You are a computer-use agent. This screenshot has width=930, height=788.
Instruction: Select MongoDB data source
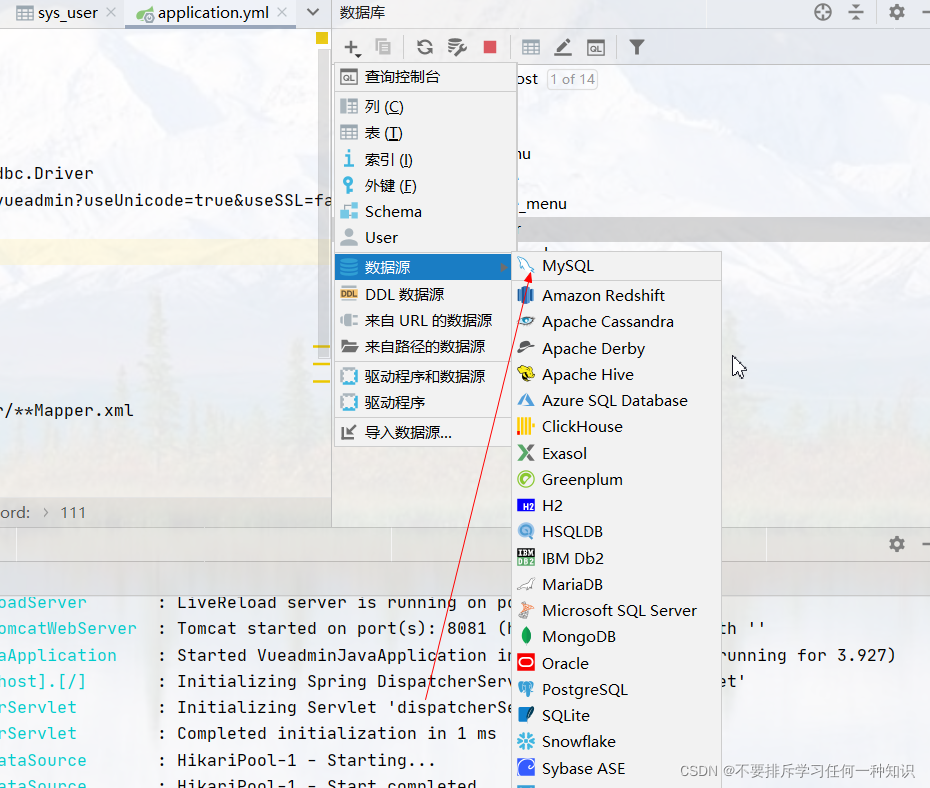[617, 636]
